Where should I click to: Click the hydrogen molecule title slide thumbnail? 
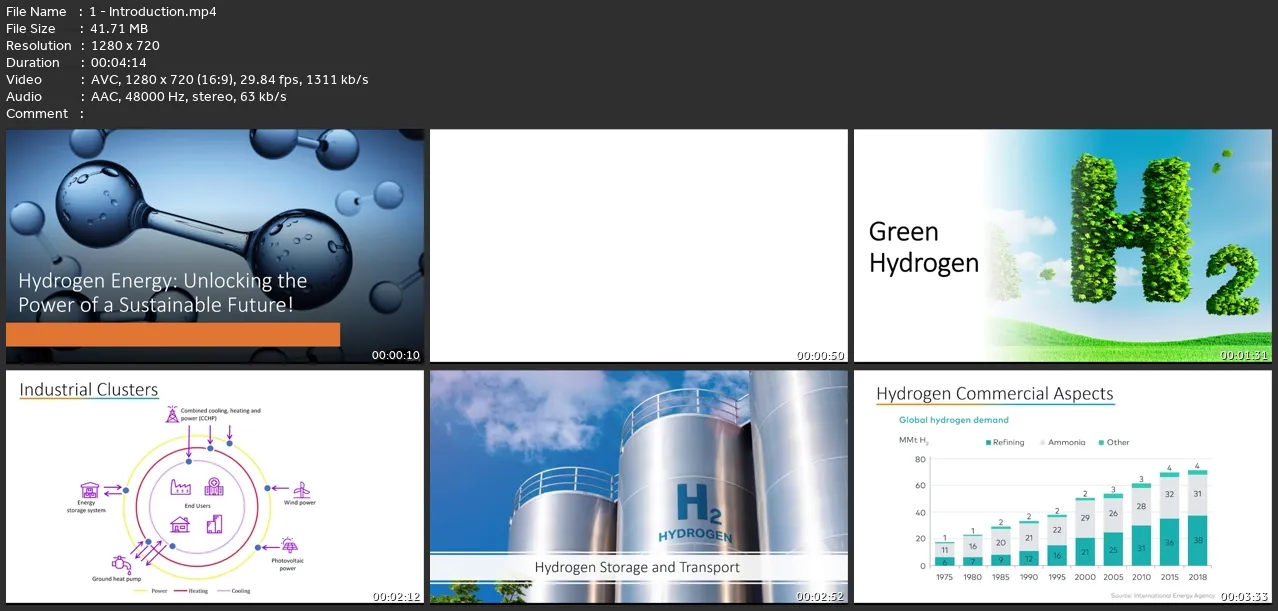(215, 246)
